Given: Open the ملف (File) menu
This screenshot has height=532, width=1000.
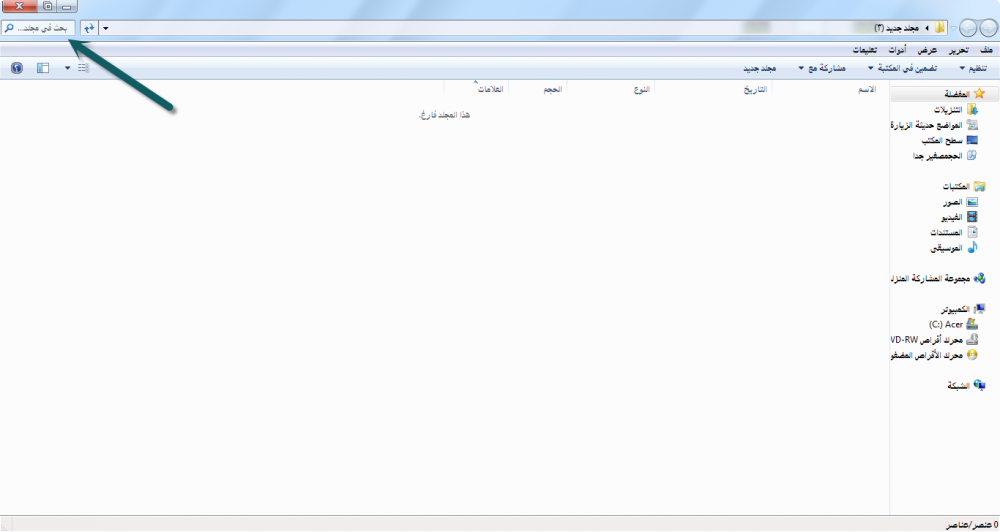Looking at the screenshot, I should [x=986, y=50].
